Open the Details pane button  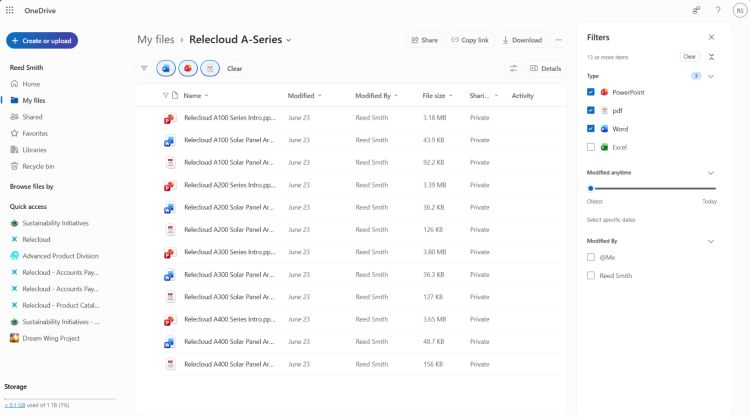click(x=546, y=68)
